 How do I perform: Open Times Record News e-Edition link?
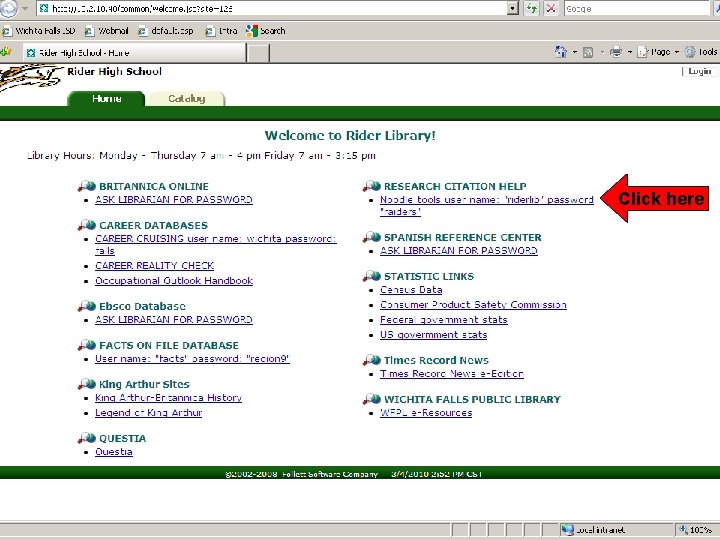pos(452,374)
